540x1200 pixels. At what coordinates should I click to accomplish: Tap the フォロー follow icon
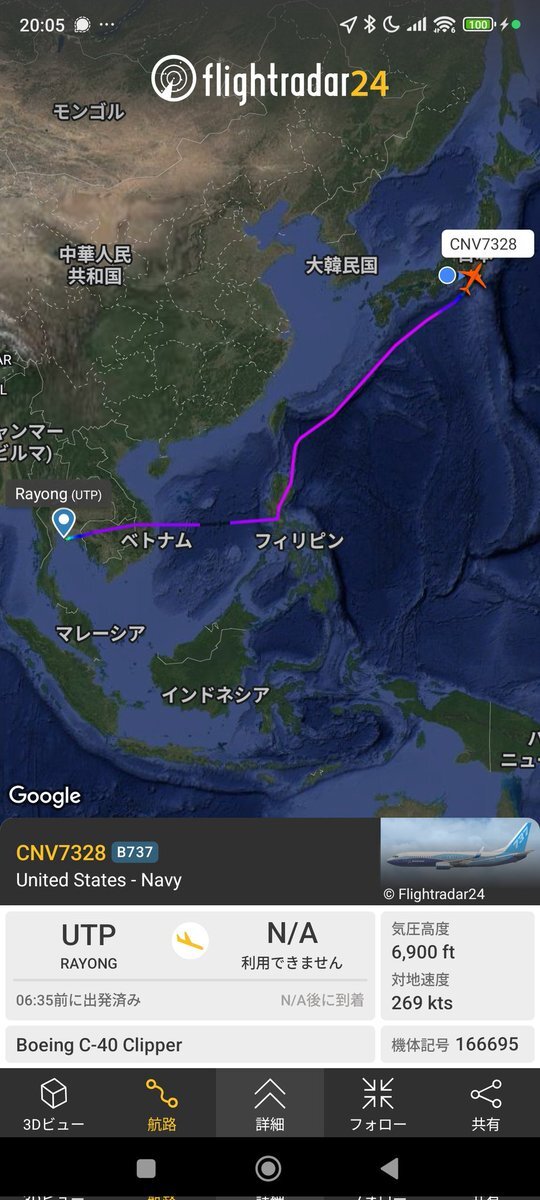click(x=378, y=1094)
